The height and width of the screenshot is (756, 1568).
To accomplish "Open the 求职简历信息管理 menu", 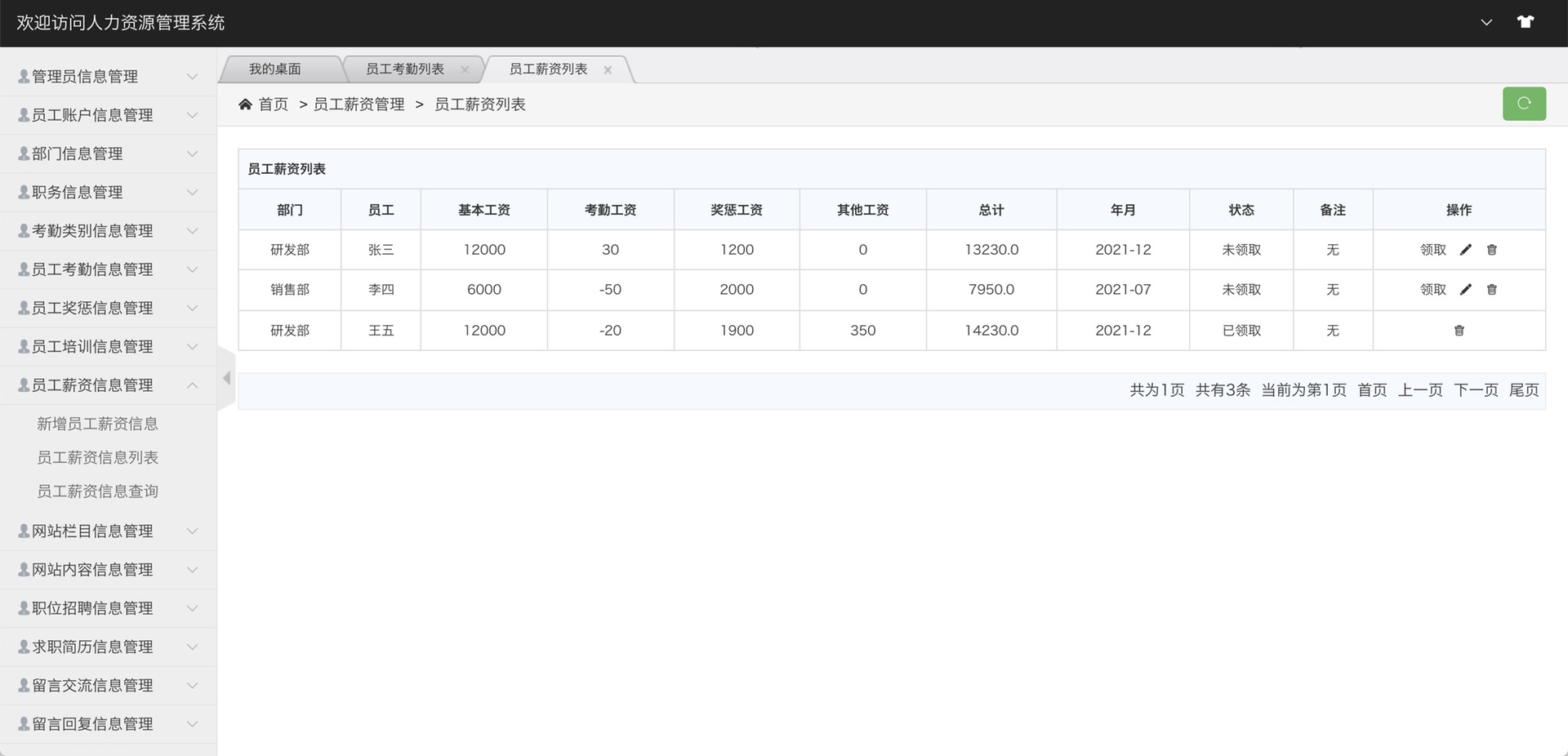I will point(108,647).
